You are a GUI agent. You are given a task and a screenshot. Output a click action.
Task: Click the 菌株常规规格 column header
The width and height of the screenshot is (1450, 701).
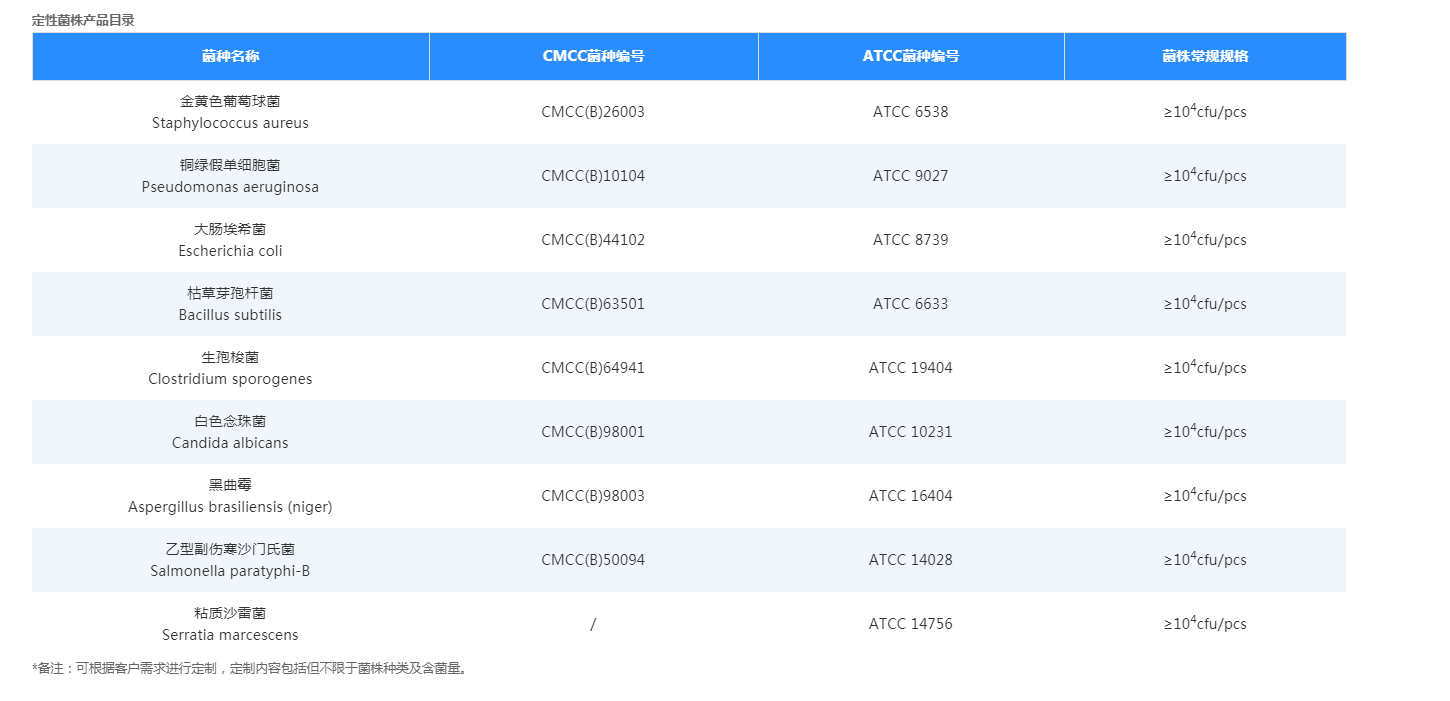1205,56
